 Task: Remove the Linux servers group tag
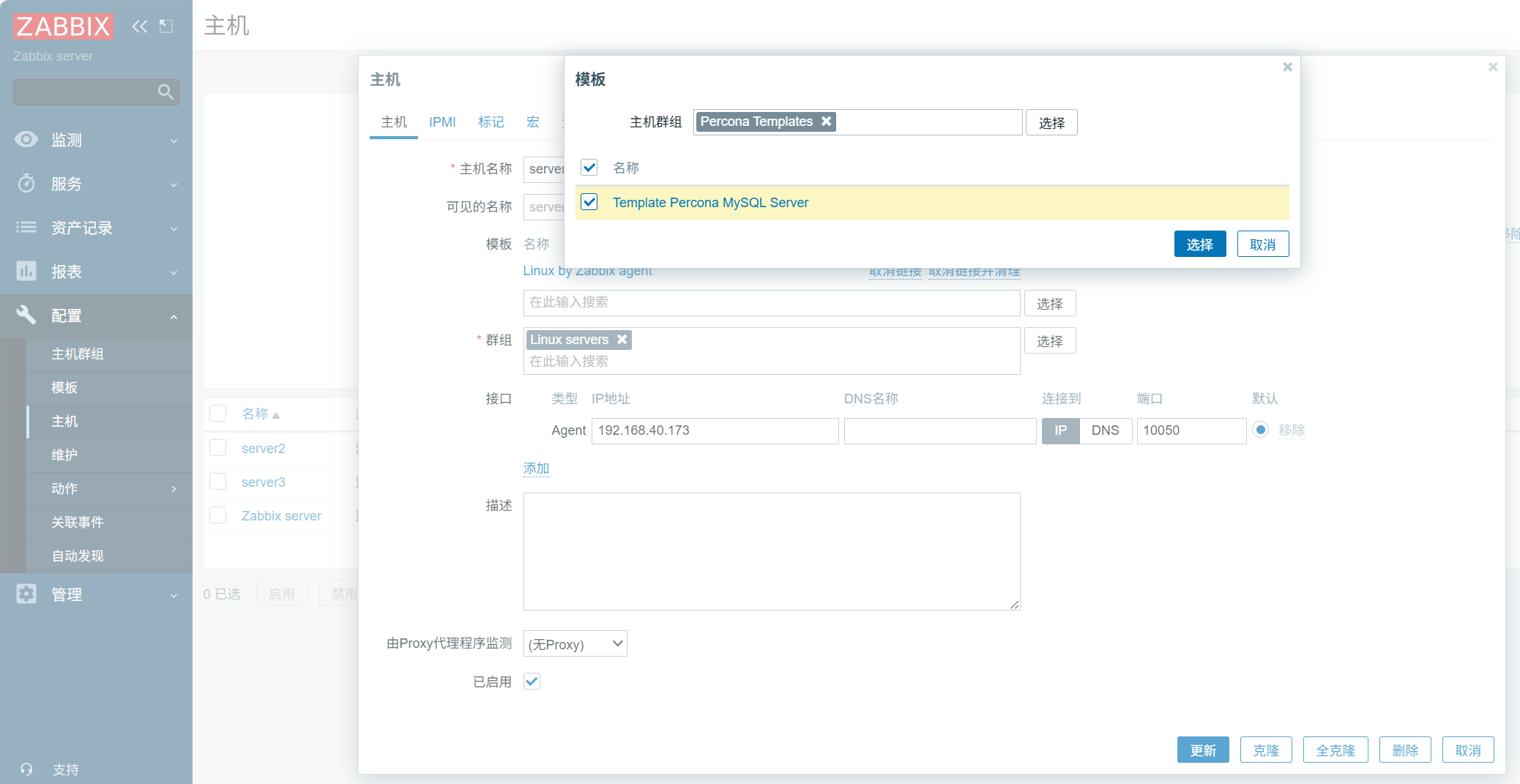pyautogui.click(x=622, y=340)
